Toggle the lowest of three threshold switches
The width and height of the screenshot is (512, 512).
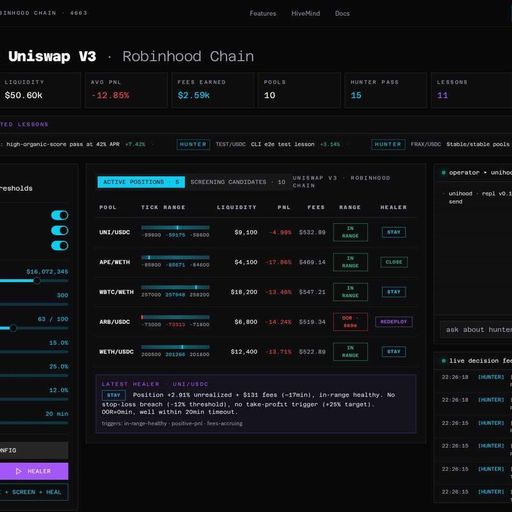coord(60,246)
